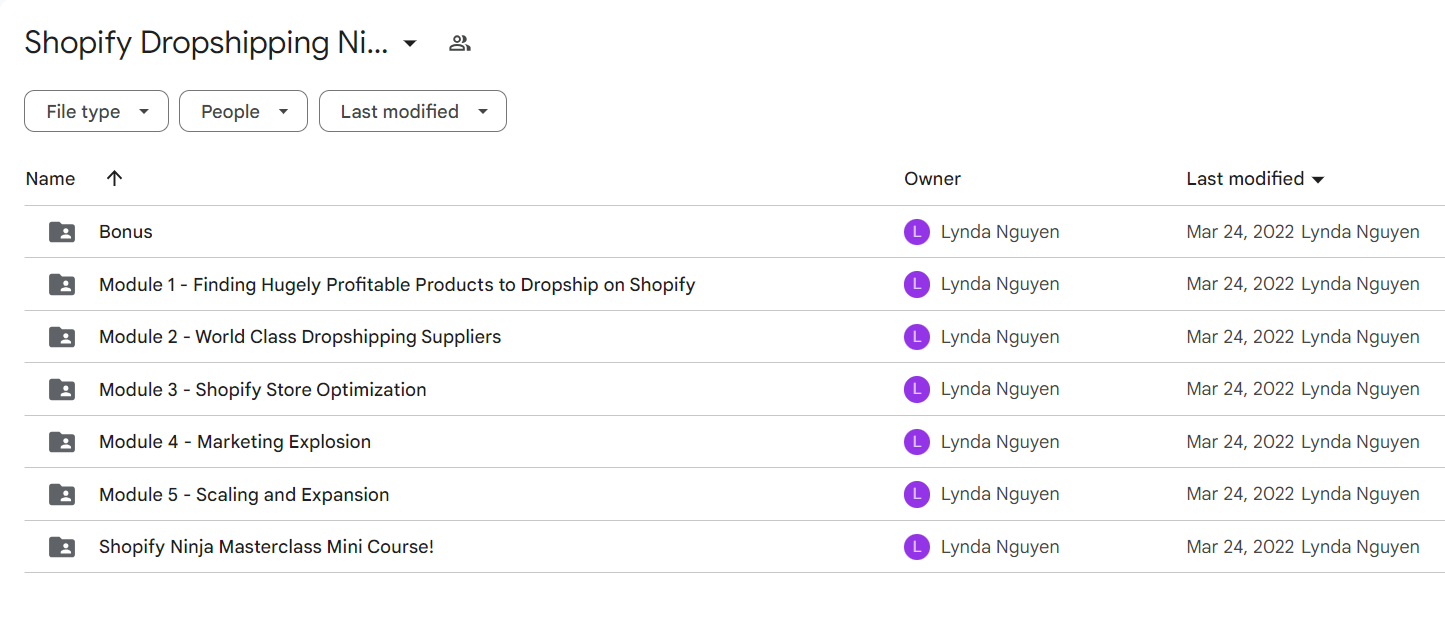1445x625 pixels.
Task: Click owner name Lynda Nguyen in Module 5 row
Action: coord(1000,494)
